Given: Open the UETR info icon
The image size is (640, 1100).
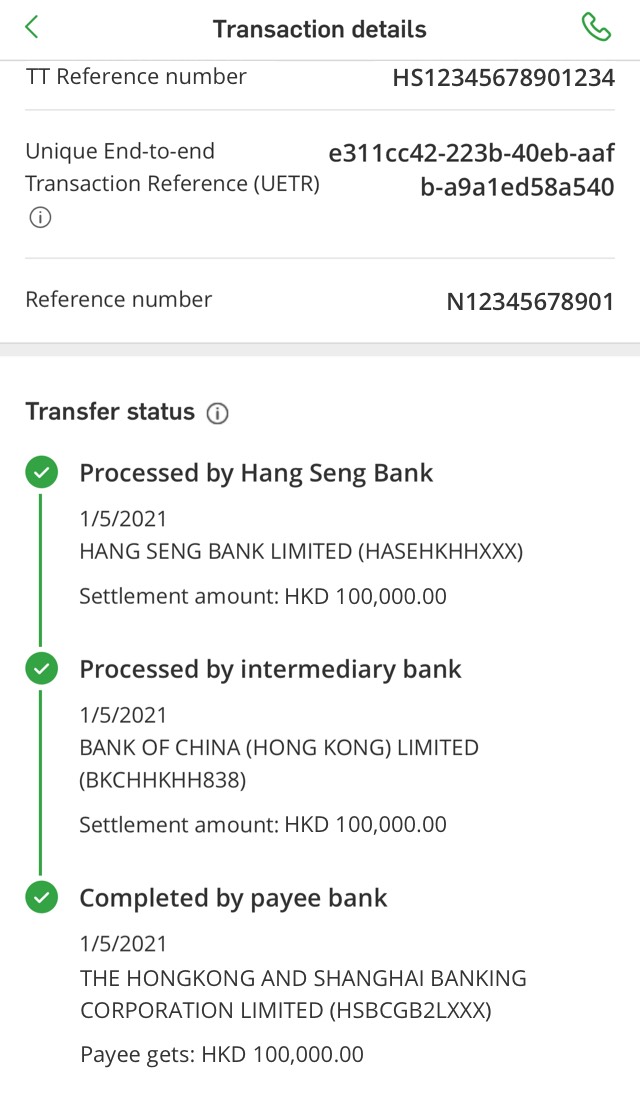Looking at the screenshot, I should 40,217.
